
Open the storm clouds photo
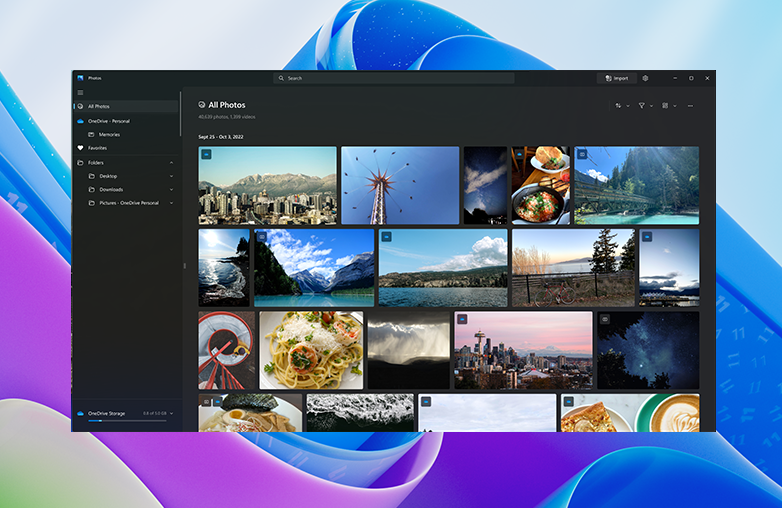pos(408,350)
